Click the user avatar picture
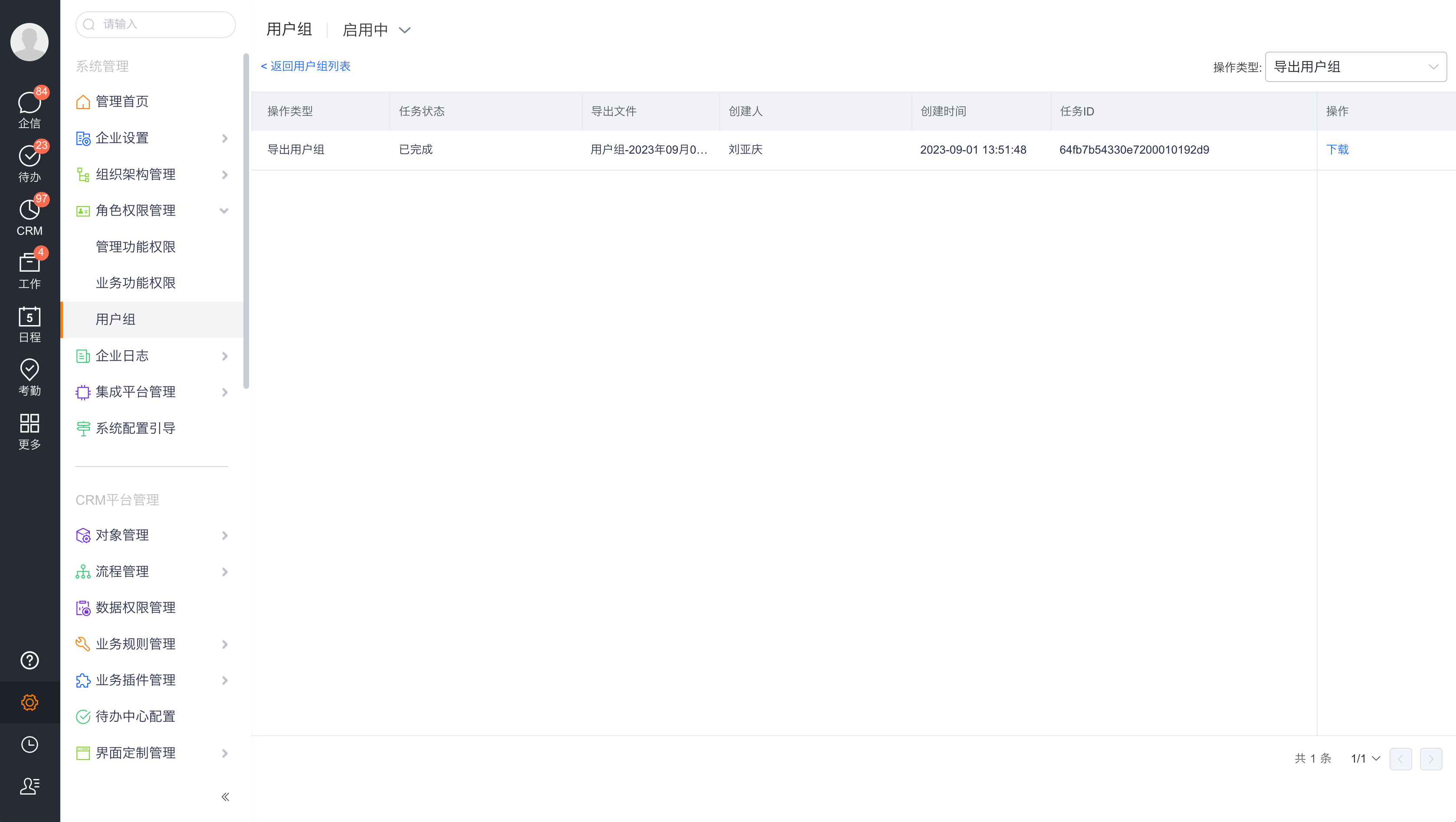The height and width of the screenshot is (822, 1456). (30, 42)
